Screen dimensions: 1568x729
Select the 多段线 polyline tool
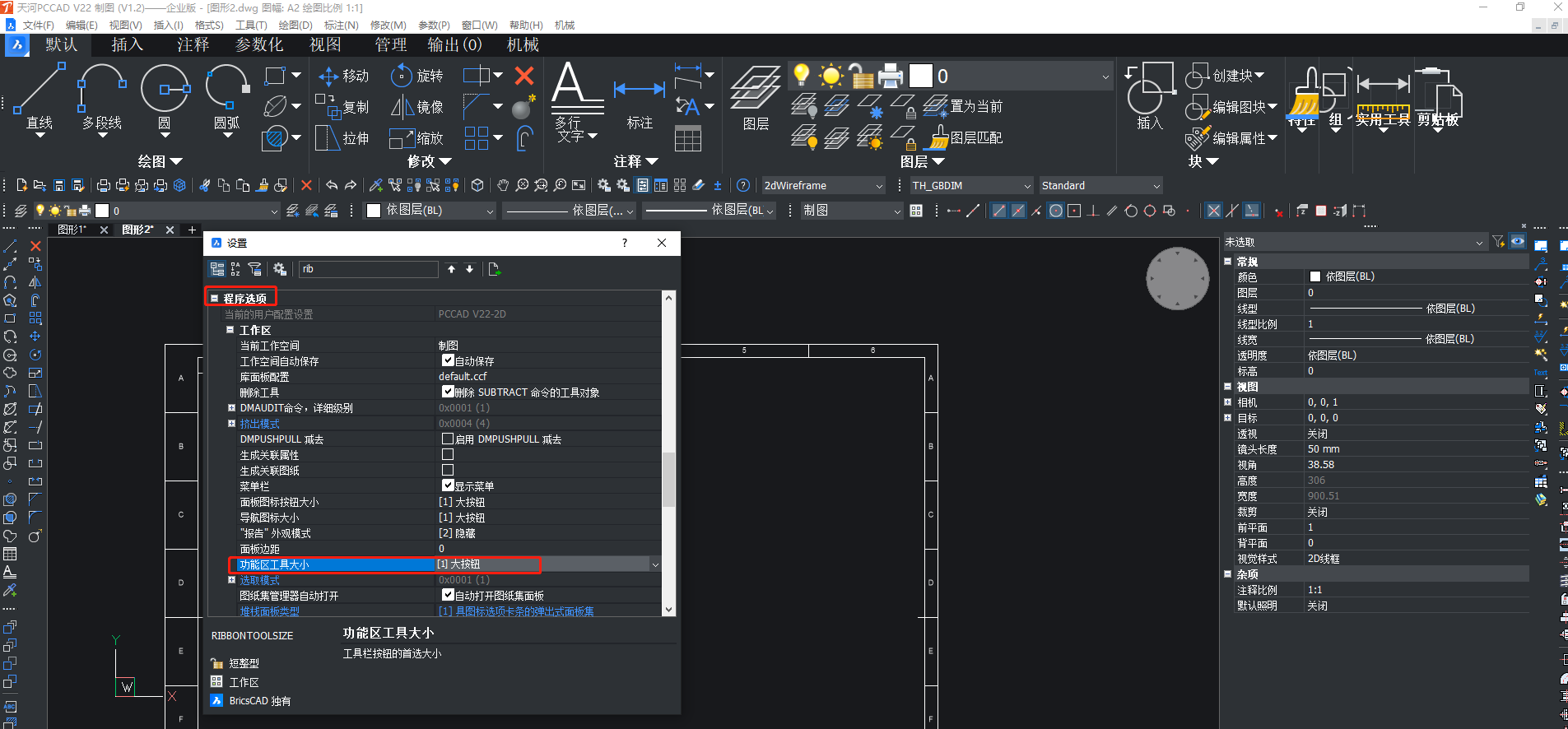[102, 97]
